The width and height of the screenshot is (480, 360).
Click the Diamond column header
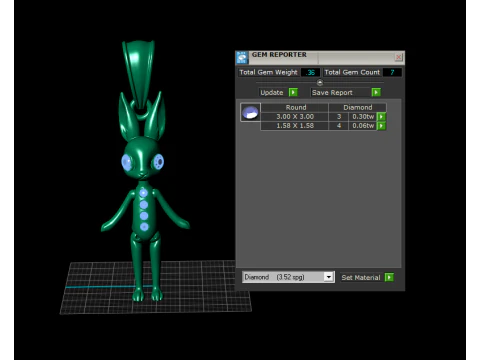358,107
